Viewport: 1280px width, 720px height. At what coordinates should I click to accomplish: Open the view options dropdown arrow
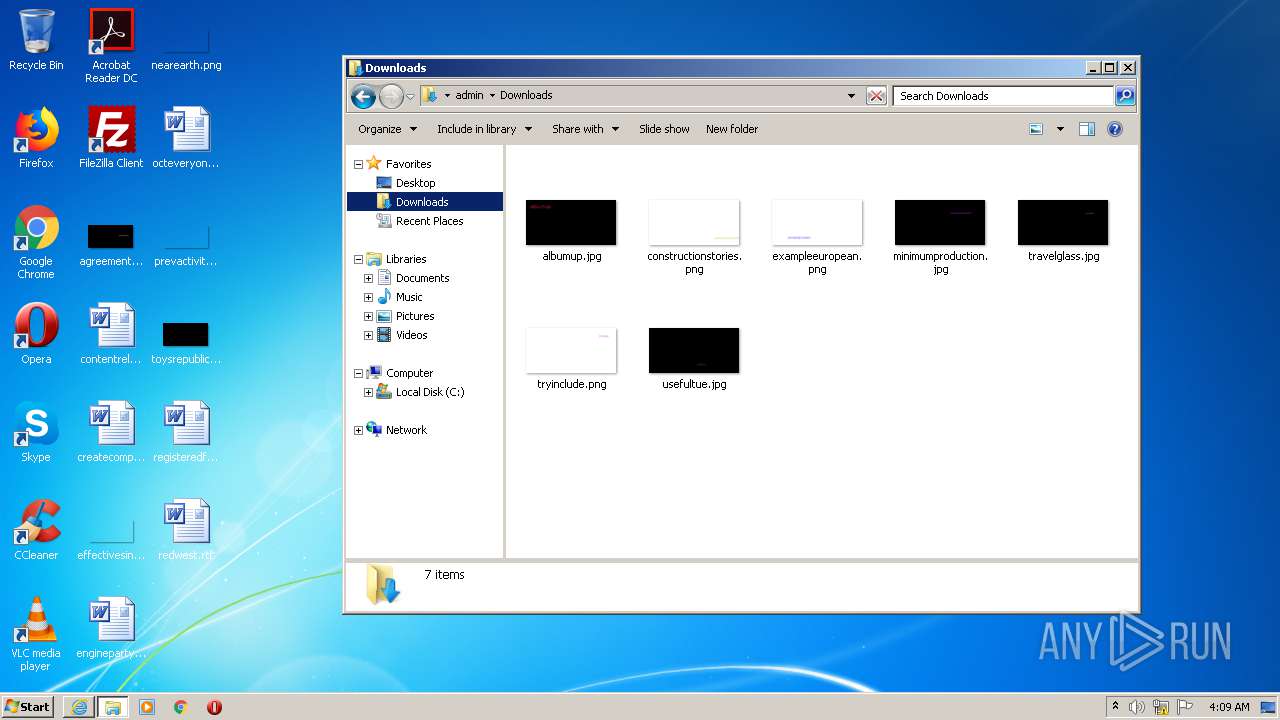1060,129
